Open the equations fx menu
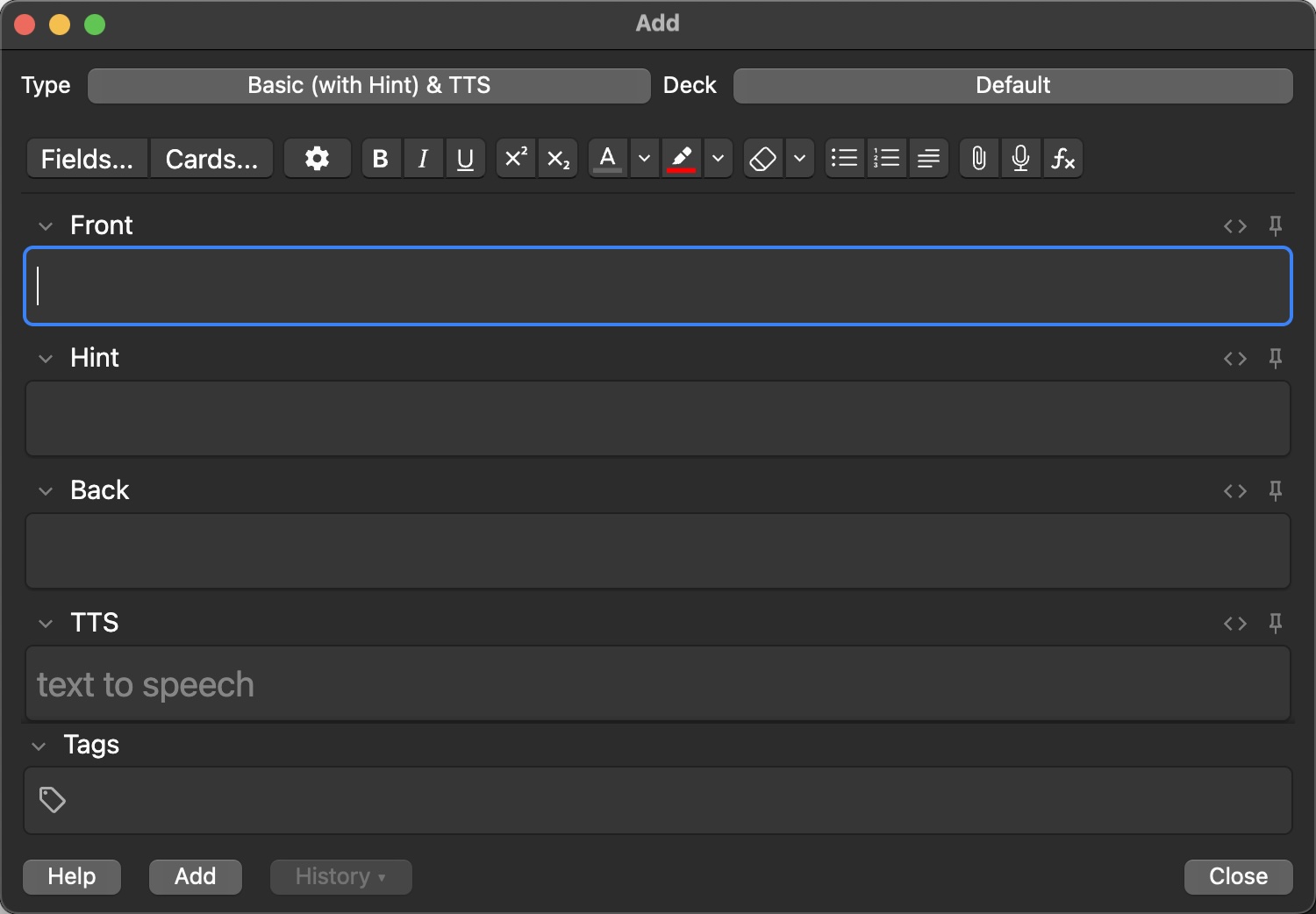Image resolution: width=1316 pixels, height=914 pixels. tap(1062, 159)
